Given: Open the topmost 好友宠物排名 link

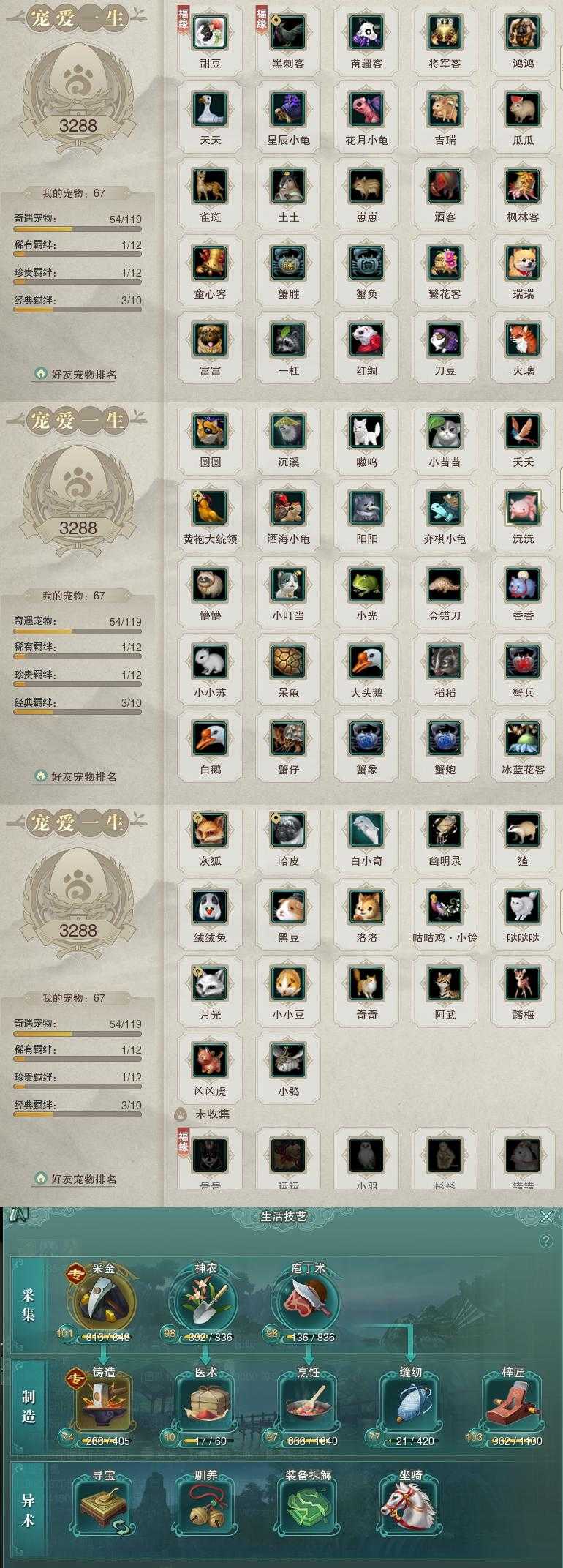Looking at the screenshot, I should (76, 374).
